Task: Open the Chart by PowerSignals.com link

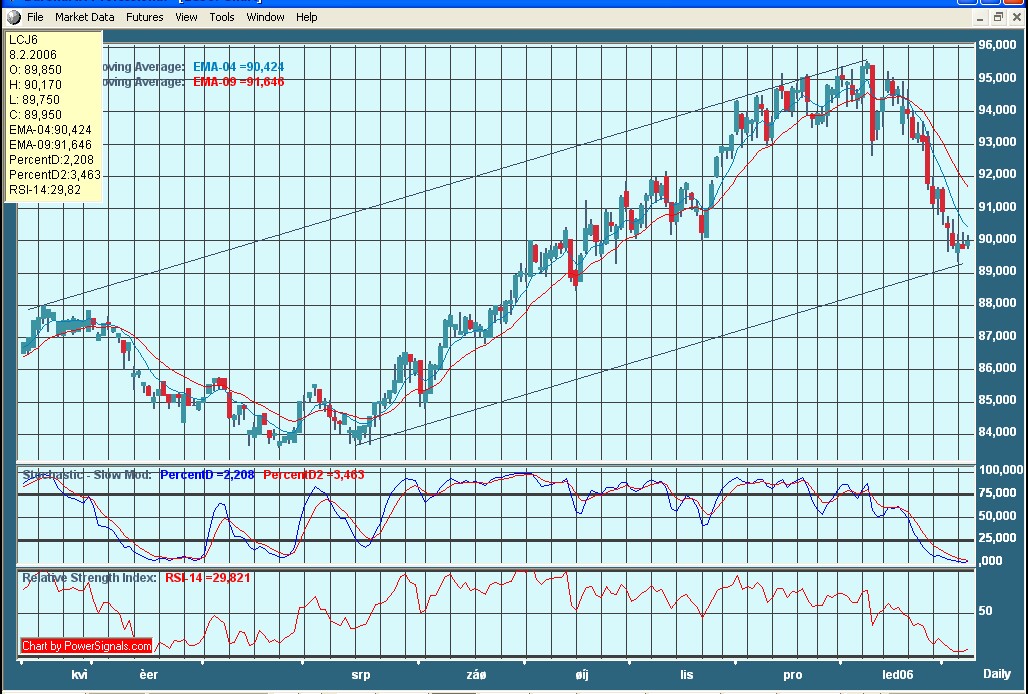Action: click(87, 646)
